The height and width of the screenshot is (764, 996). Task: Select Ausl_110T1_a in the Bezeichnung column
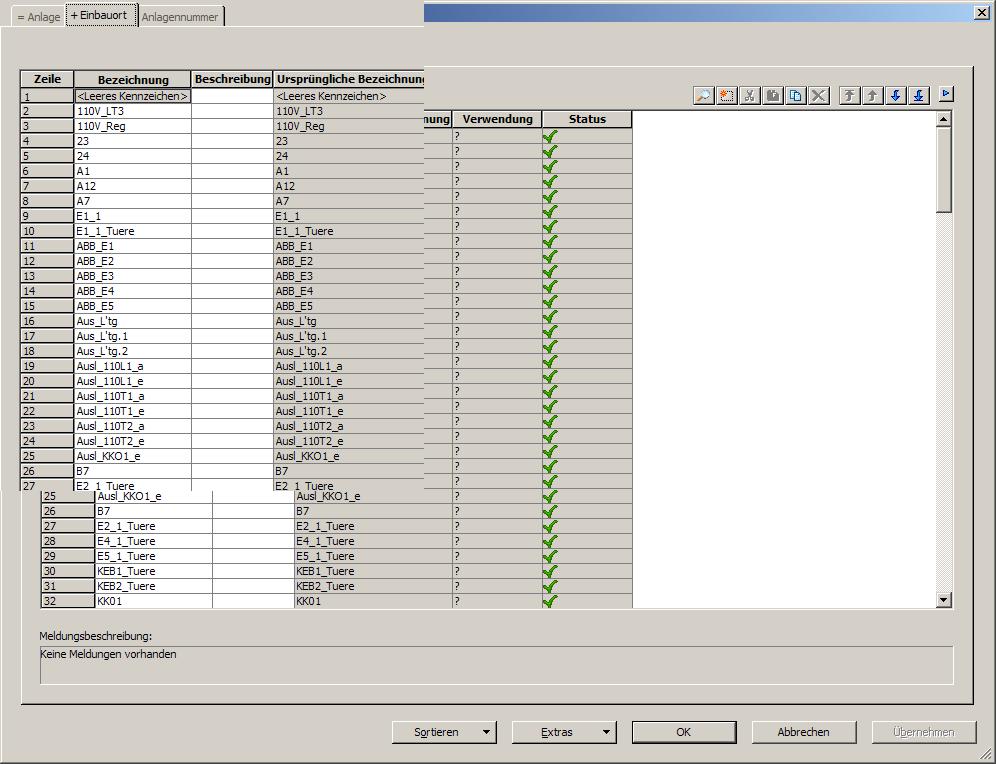[133, 396]
